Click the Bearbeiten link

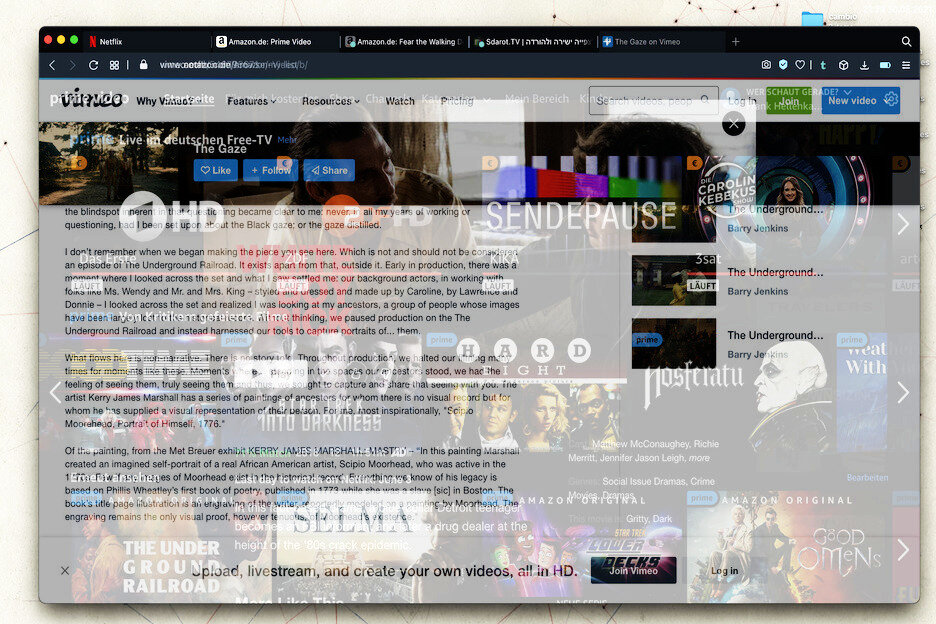point(867,478)
